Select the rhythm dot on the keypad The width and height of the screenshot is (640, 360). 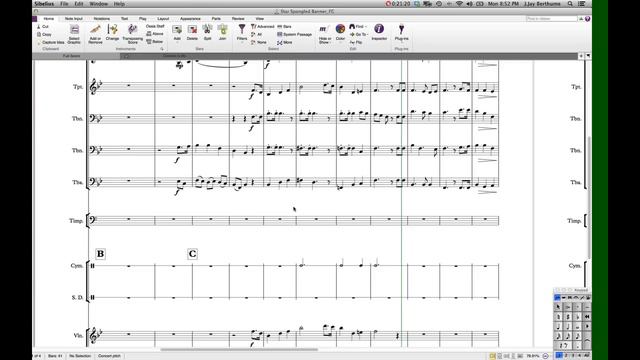578,346
